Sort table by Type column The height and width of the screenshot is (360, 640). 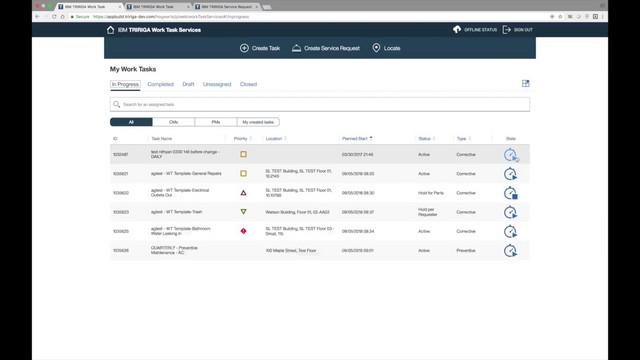point(464,139)
